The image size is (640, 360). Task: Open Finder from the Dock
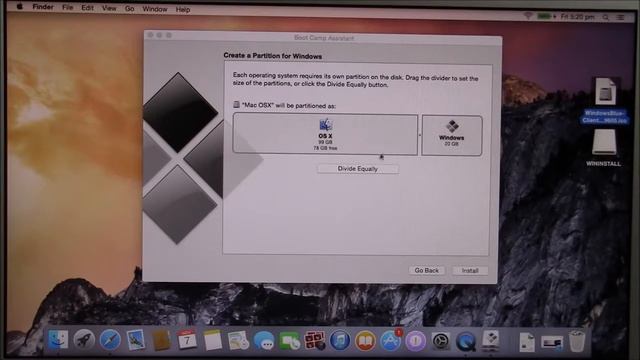(58, 340)
